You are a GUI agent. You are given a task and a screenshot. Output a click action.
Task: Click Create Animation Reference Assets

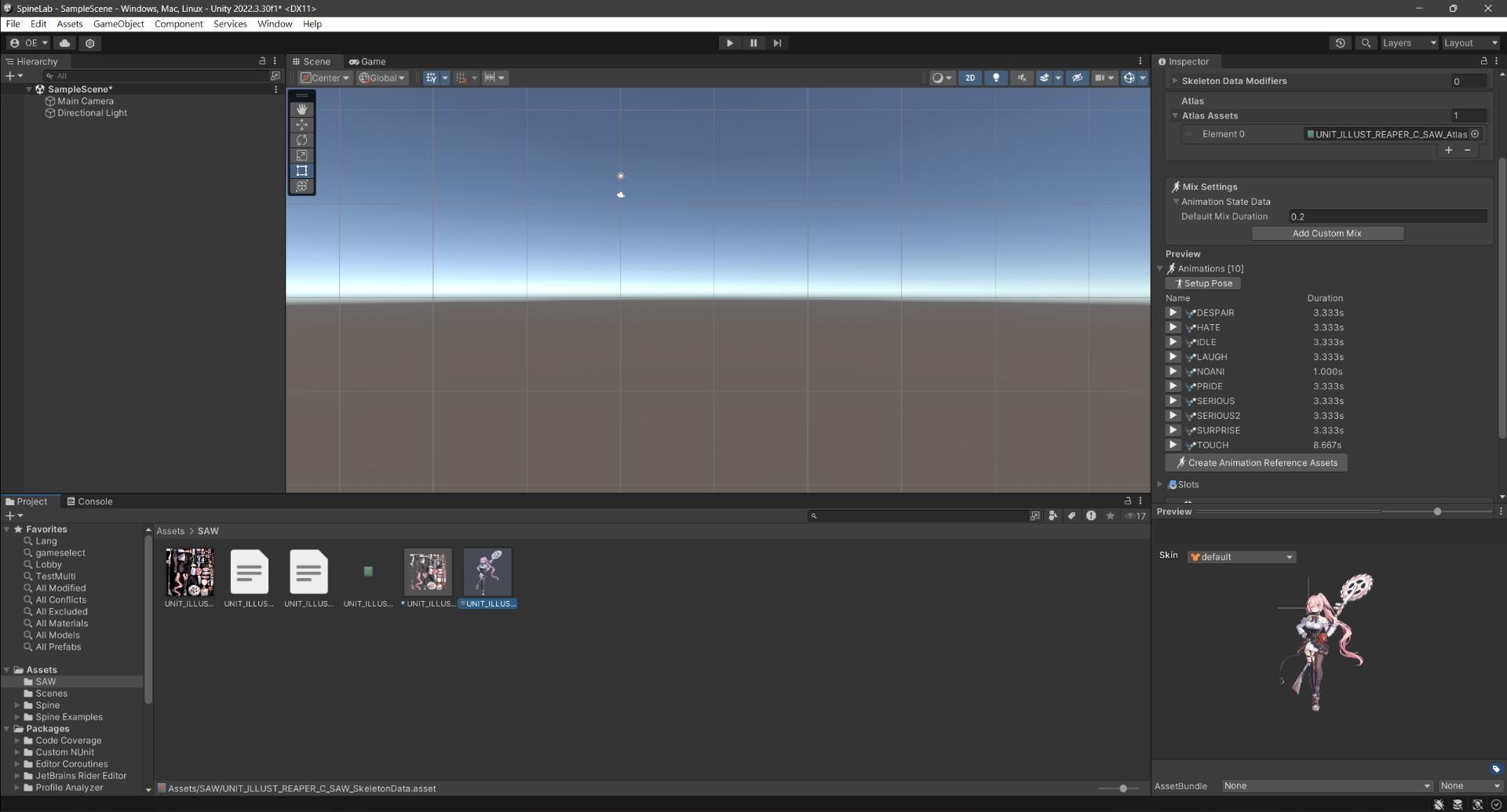(1255, 462)
